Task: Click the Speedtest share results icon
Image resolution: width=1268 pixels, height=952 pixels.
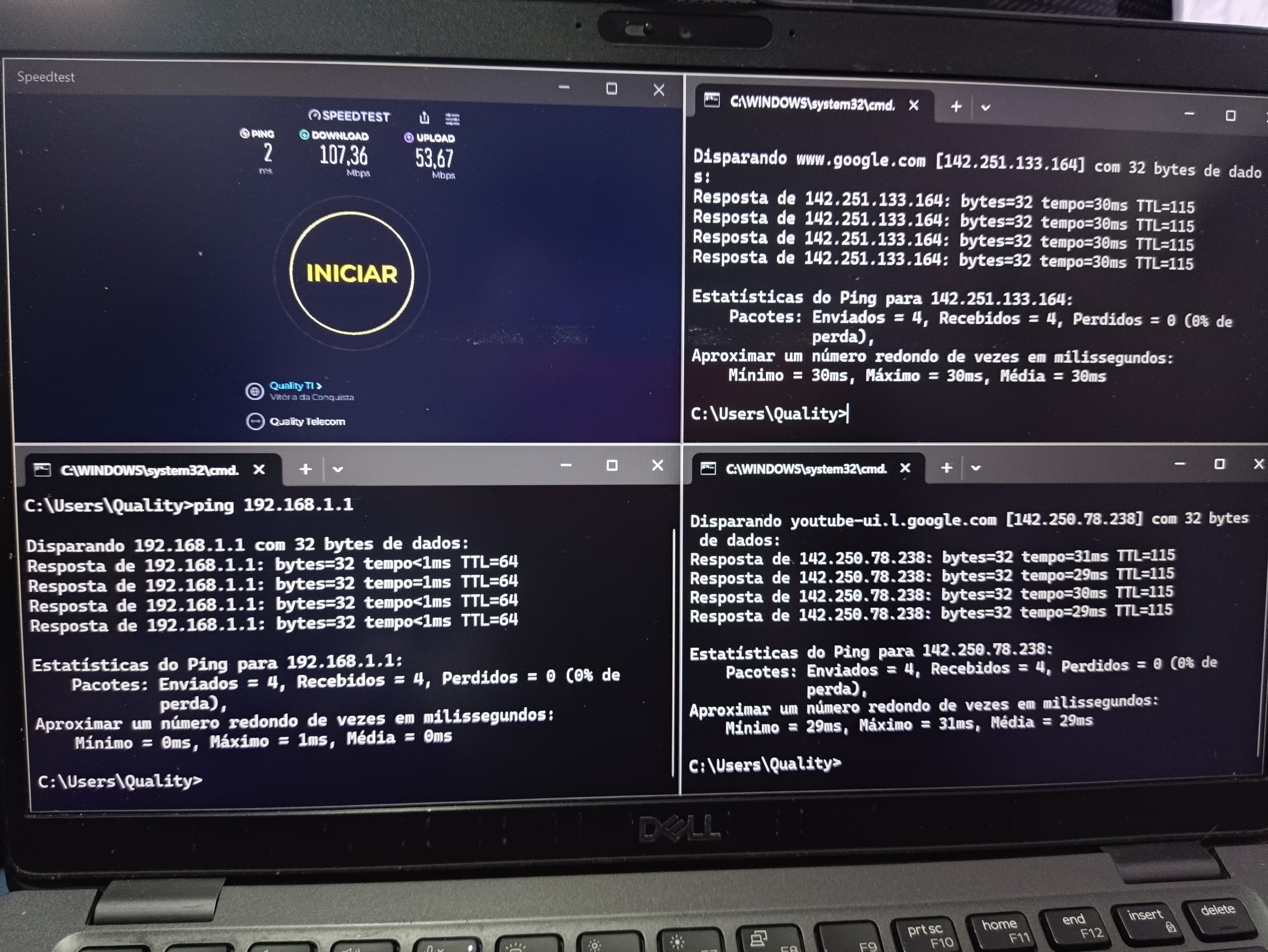Action: coord(424,118)
